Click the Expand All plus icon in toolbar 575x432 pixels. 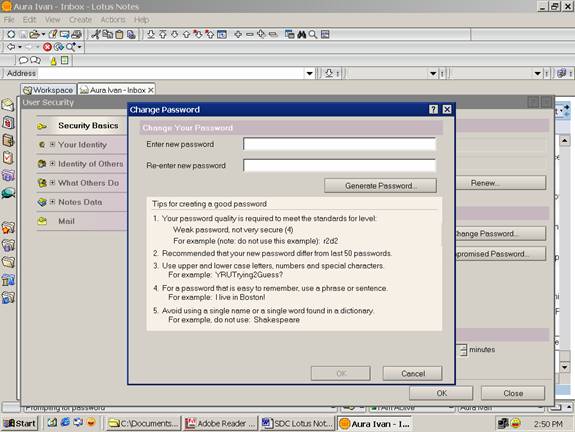(x=261, y=34)
